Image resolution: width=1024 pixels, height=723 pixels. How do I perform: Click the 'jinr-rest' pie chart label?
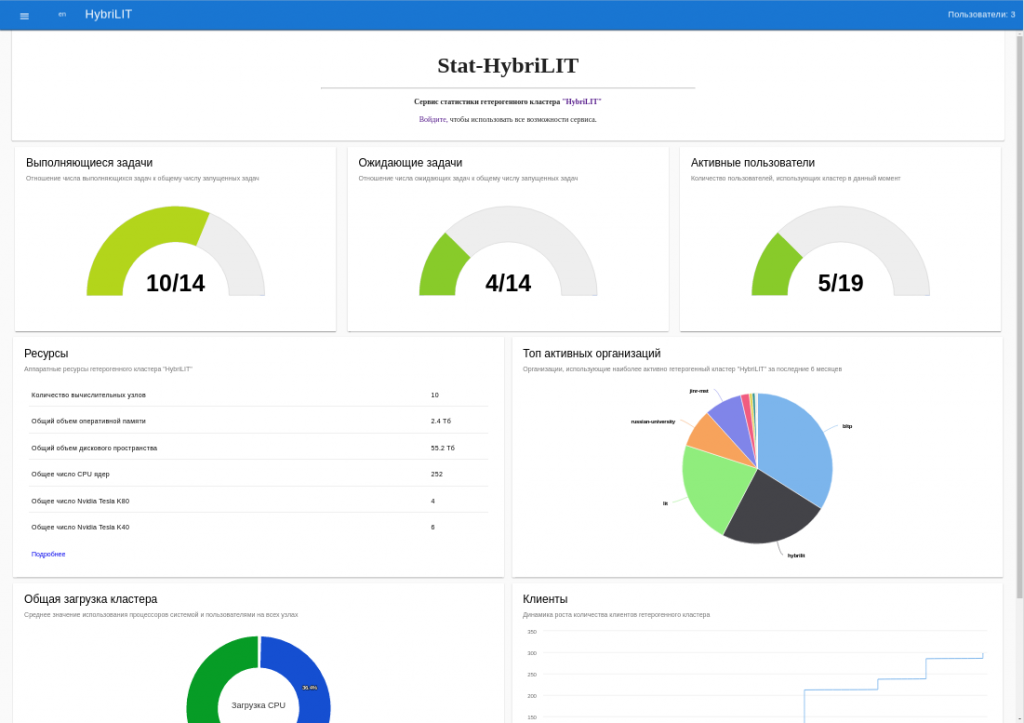click(x=699, y=391)
